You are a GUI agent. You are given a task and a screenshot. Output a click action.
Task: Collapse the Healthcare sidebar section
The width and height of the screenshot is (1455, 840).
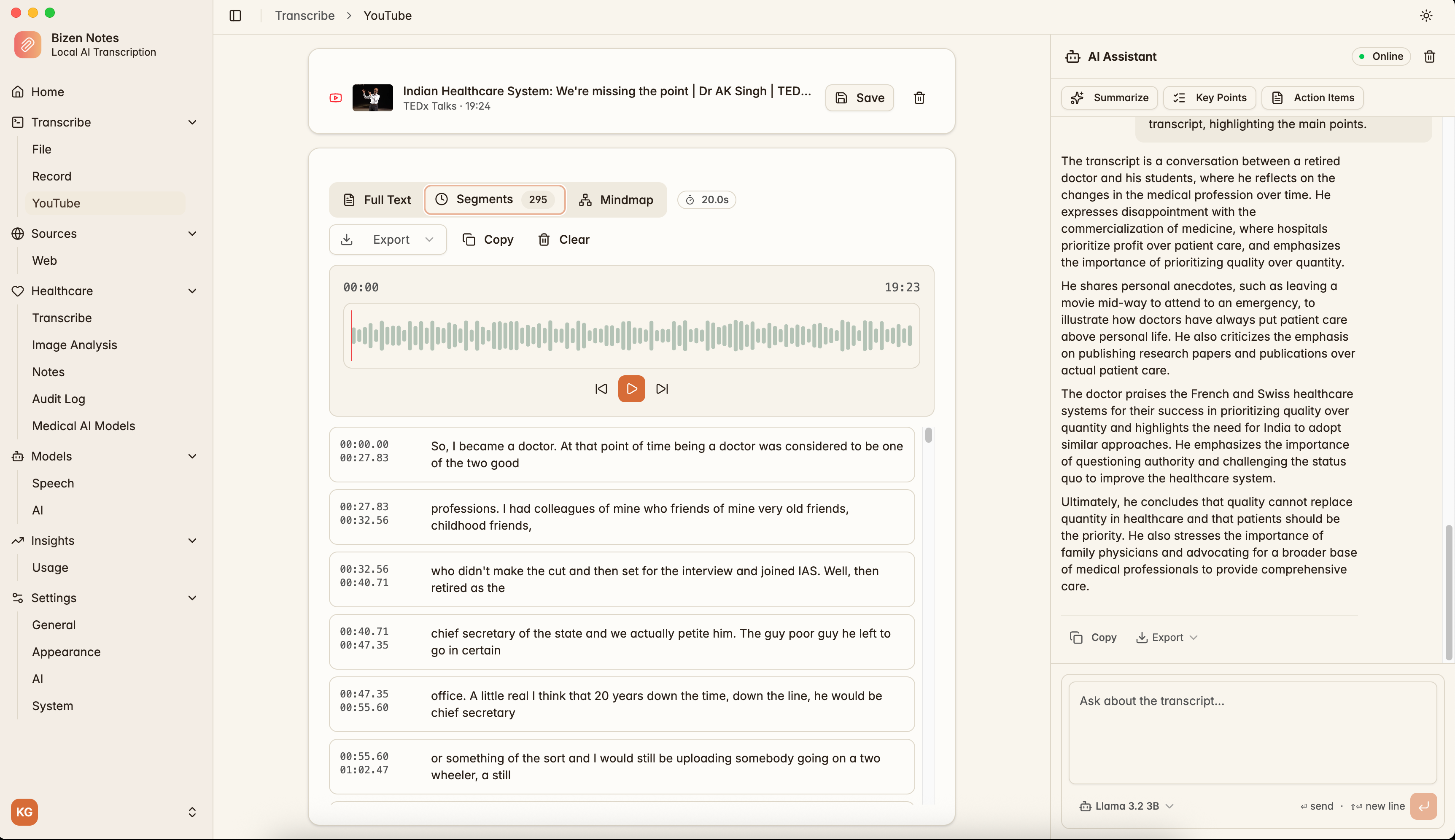coord(192,291)
